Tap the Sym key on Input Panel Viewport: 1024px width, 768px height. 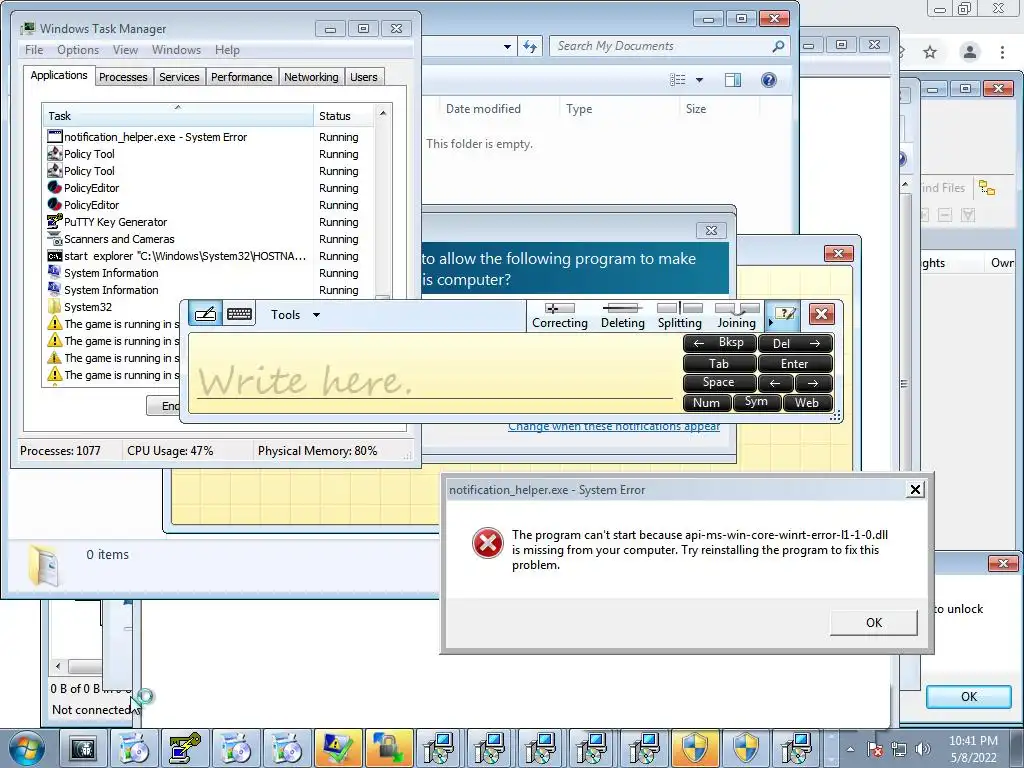point(756,402)
